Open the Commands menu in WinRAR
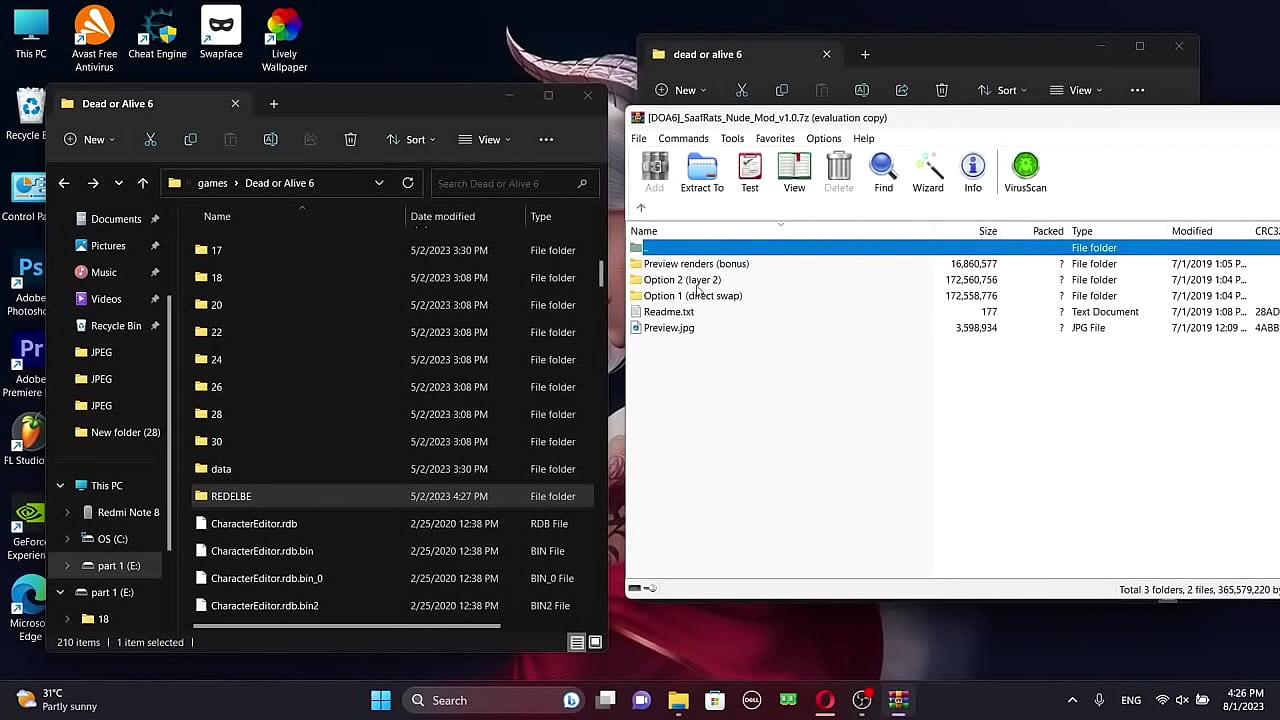The image size is (1280, 720). pos(683,139)
